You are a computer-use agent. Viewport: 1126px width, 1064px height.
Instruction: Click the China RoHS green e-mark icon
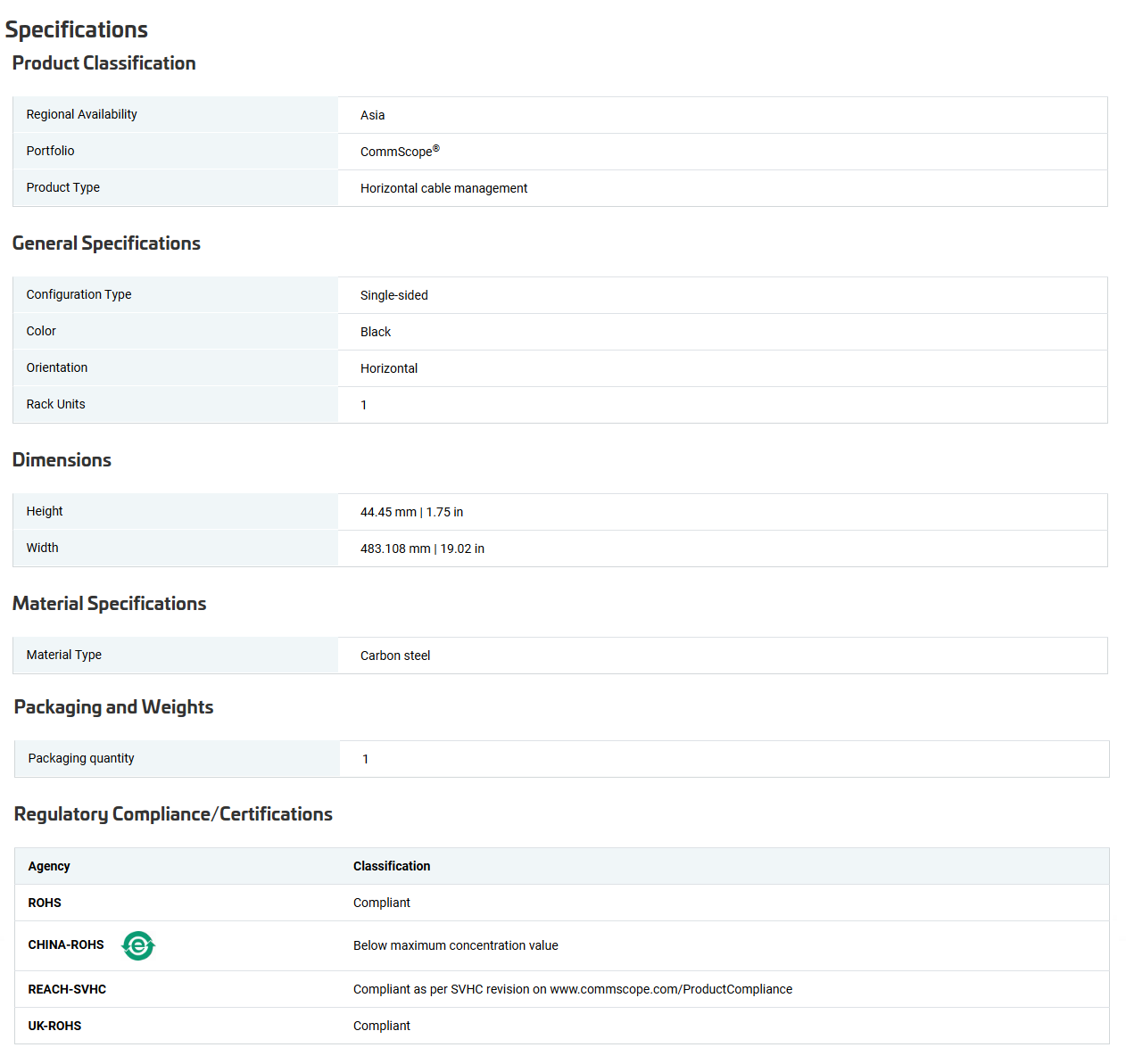pyautogui.click(x=138, y=945)
